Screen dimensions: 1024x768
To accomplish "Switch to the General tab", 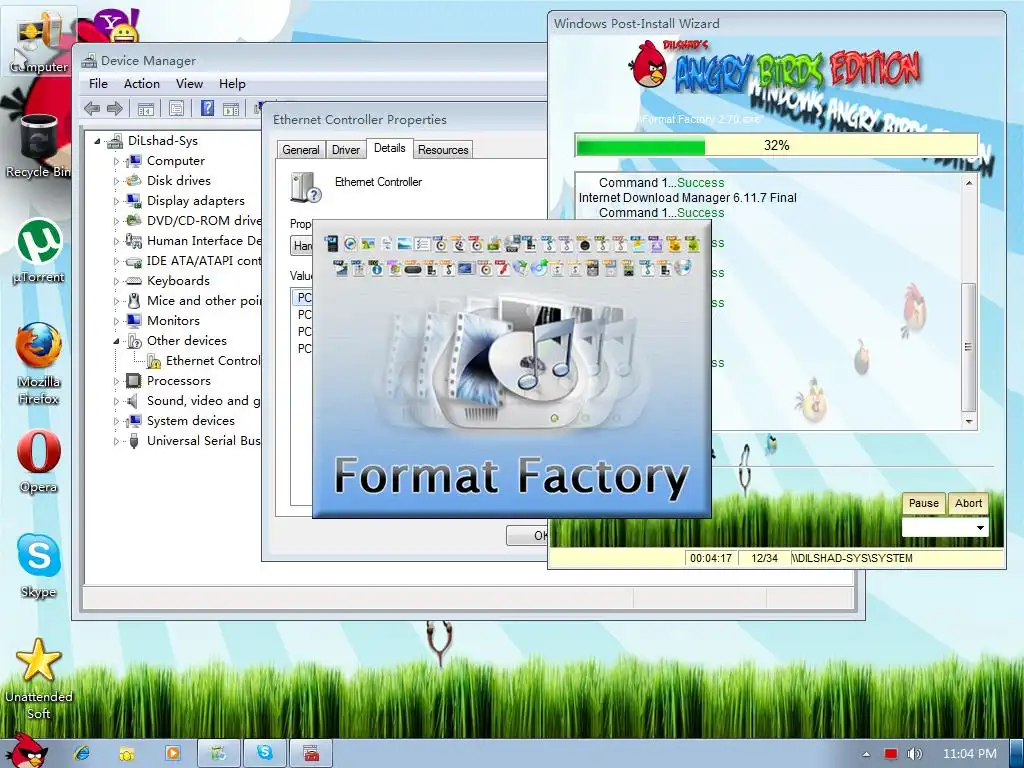I will tap(300, 150).
